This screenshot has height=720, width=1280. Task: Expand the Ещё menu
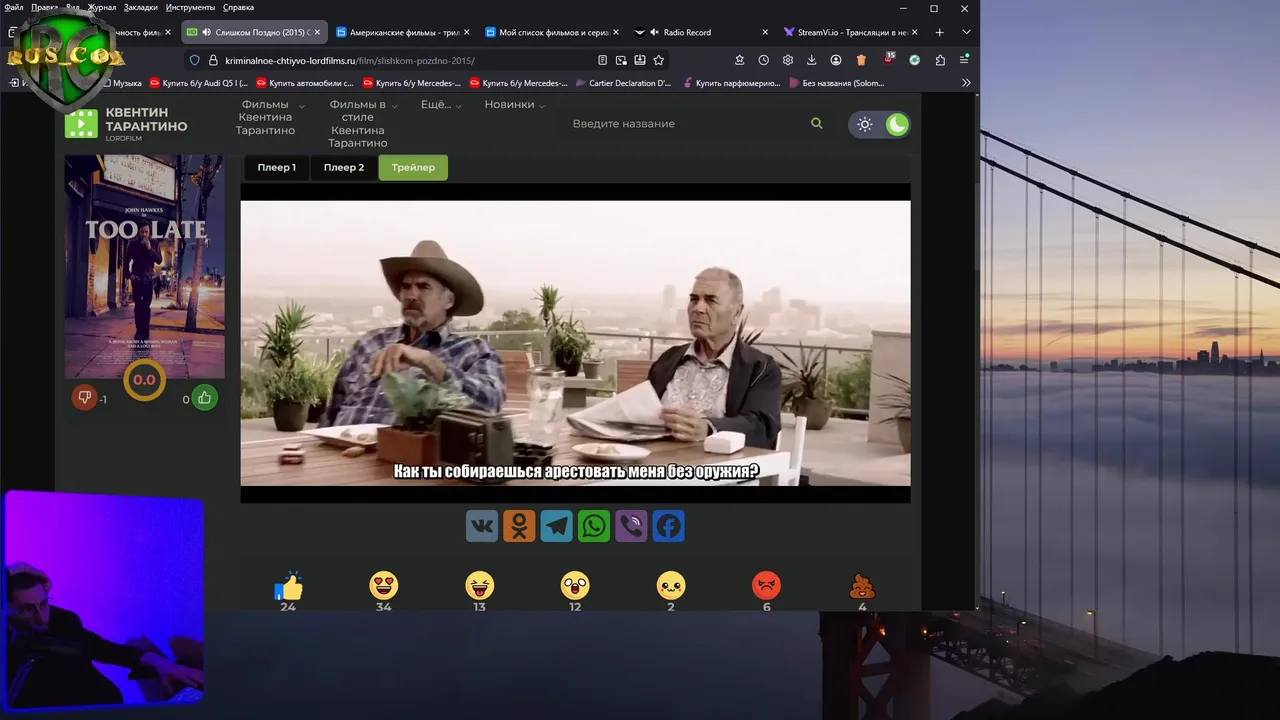pos(441,104)
